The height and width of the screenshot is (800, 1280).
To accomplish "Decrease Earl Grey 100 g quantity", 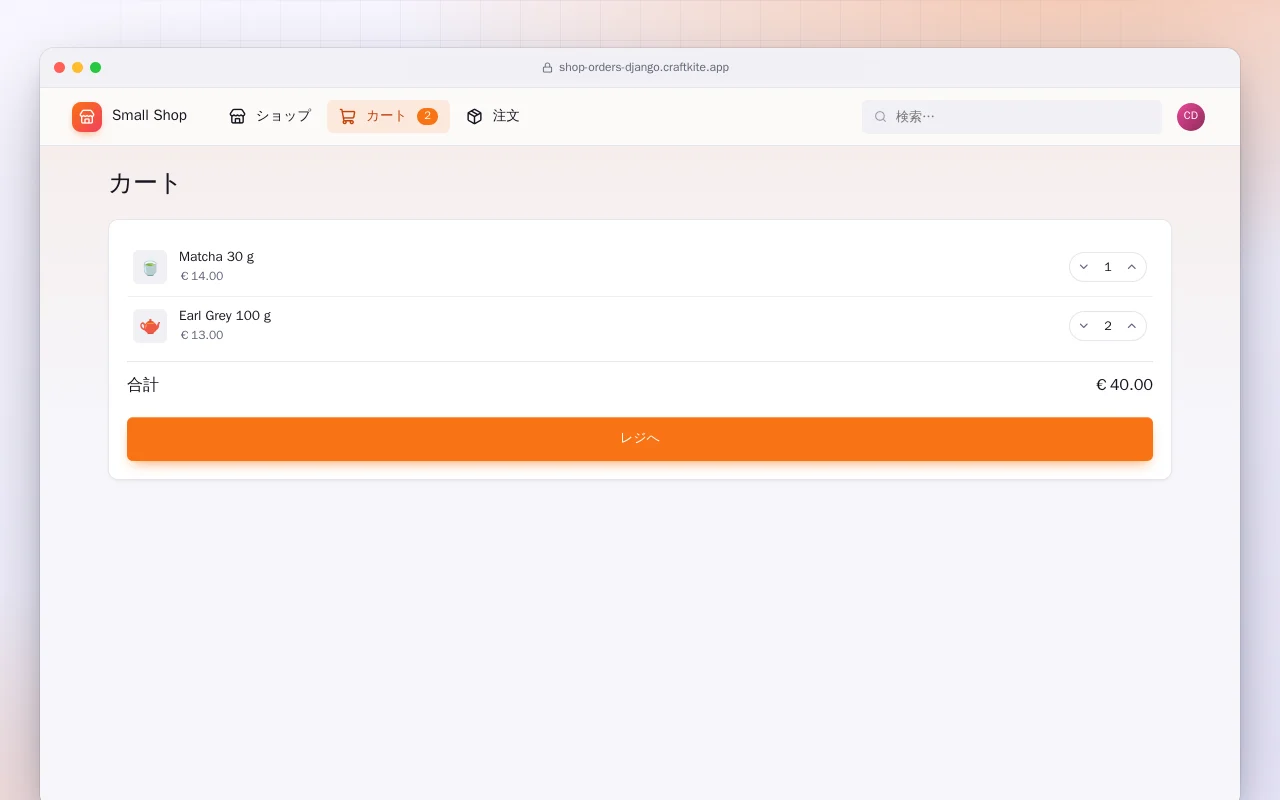I will coord(1084,326).
